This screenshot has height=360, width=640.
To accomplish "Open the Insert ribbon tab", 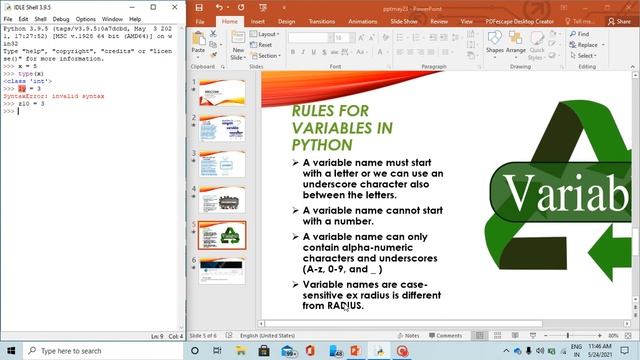I will pyautogui.click(x=258, y=21).
